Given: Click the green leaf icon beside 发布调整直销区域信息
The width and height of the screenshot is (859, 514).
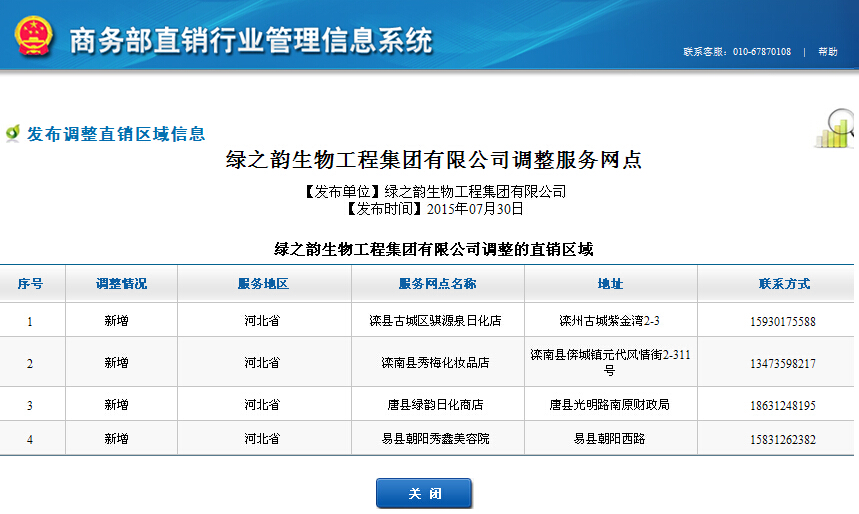Looking at the screenshot, I should pos(13,133).
